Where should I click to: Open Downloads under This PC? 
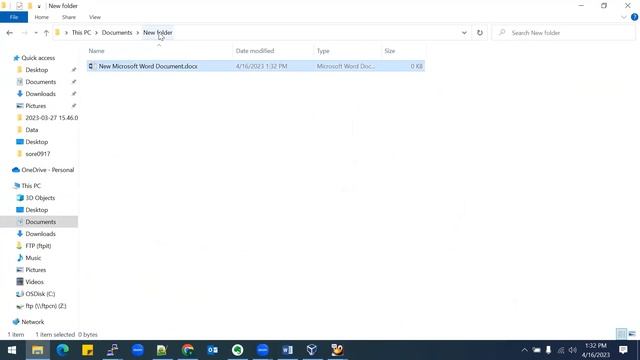pos(40,234)
